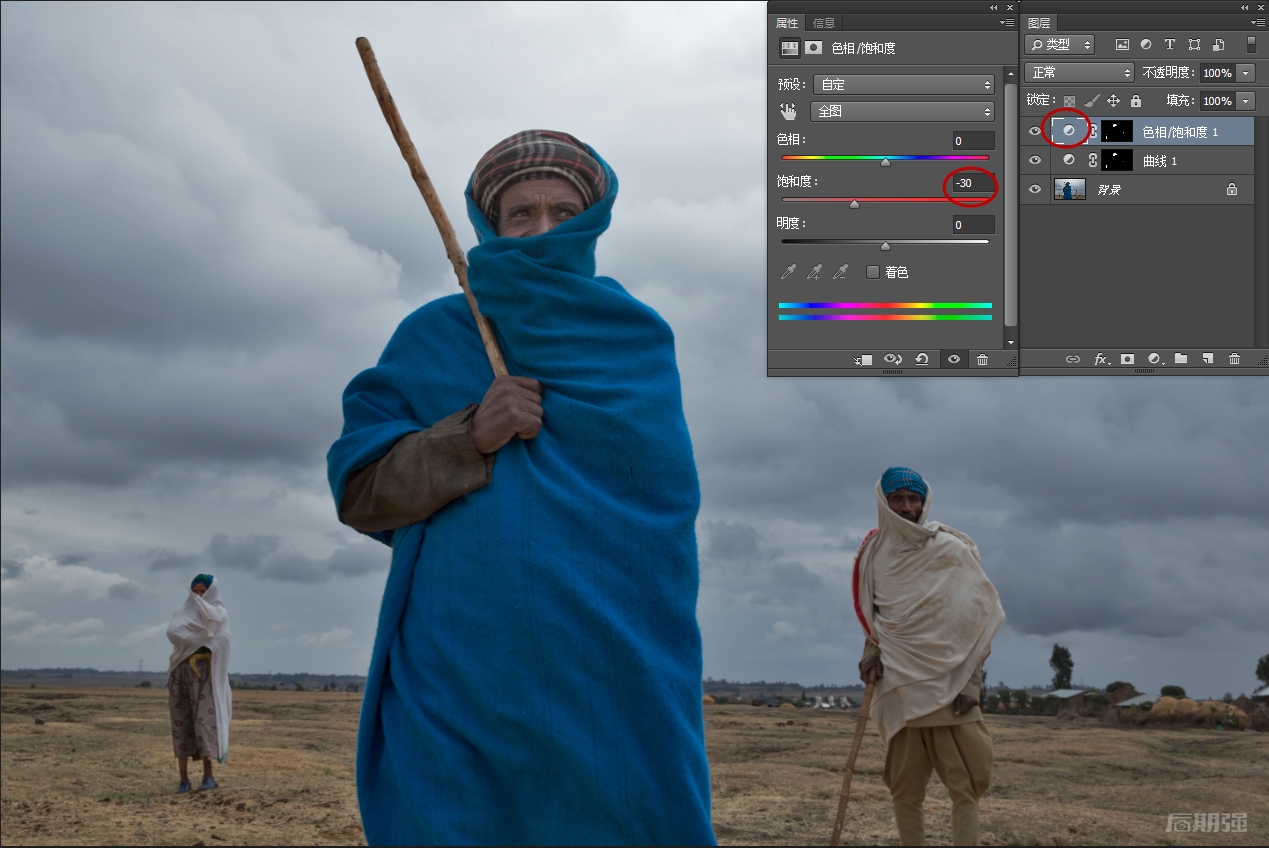Filter layers by smart object icon
The height and width of the screenshot is (848, 1269).
pos(1218,45)
